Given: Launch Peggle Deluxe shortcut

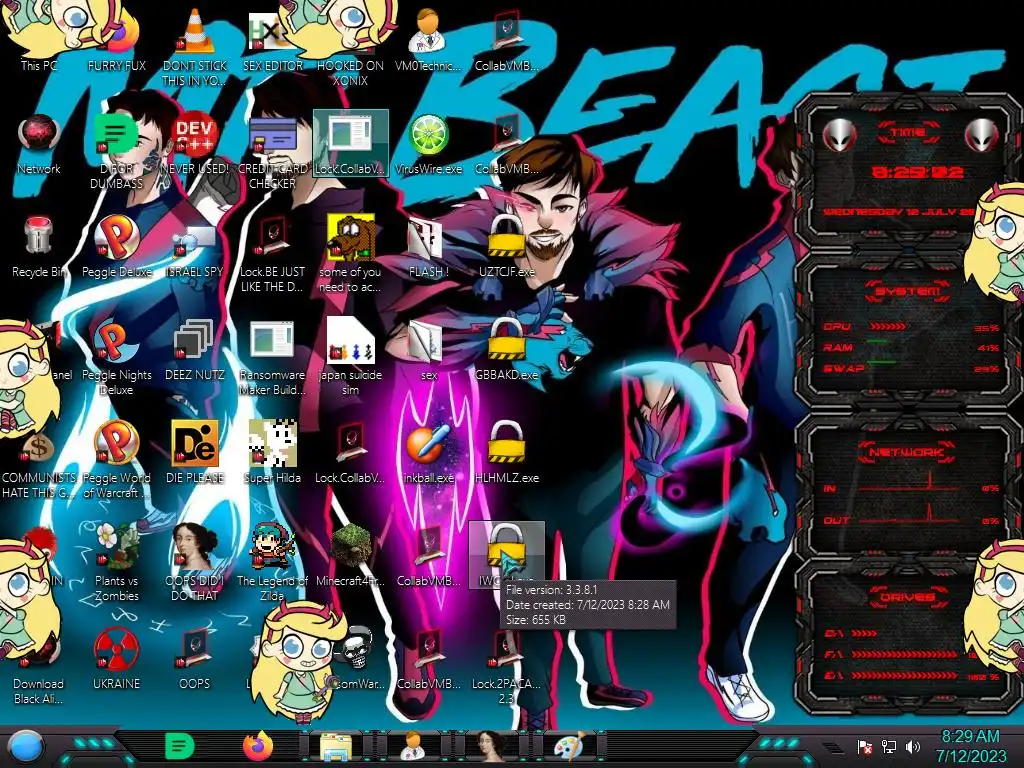Looking at the screenshot, I should 117,247.
